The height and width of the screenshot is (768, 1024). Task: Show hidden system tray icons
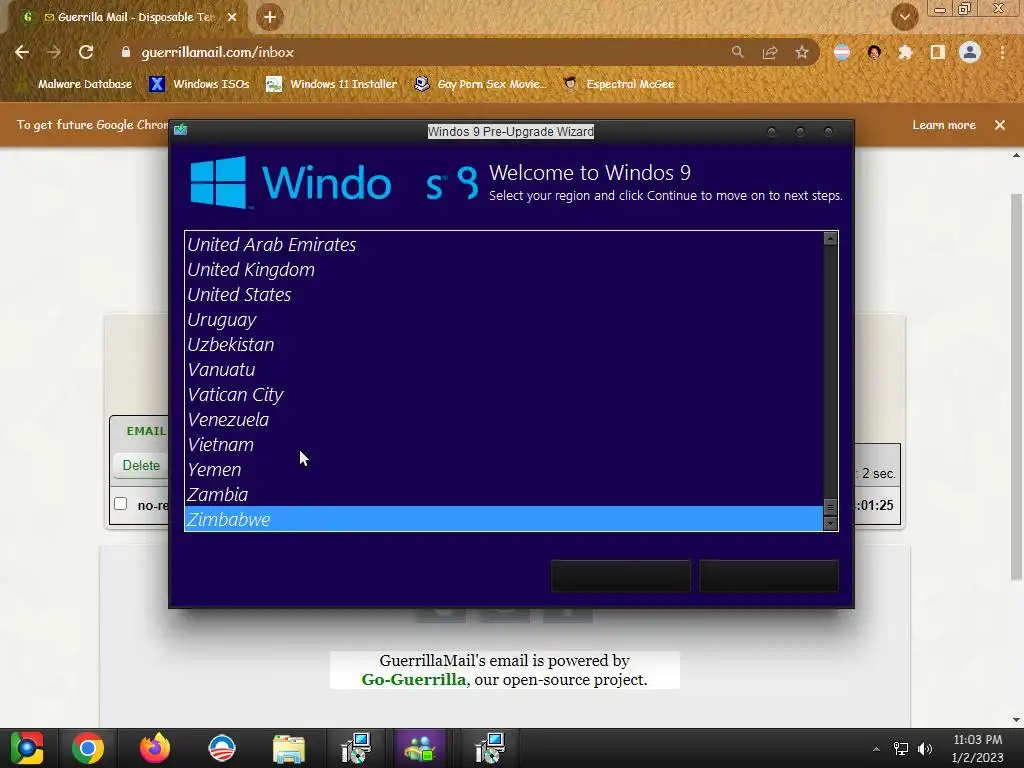[876, 749]
